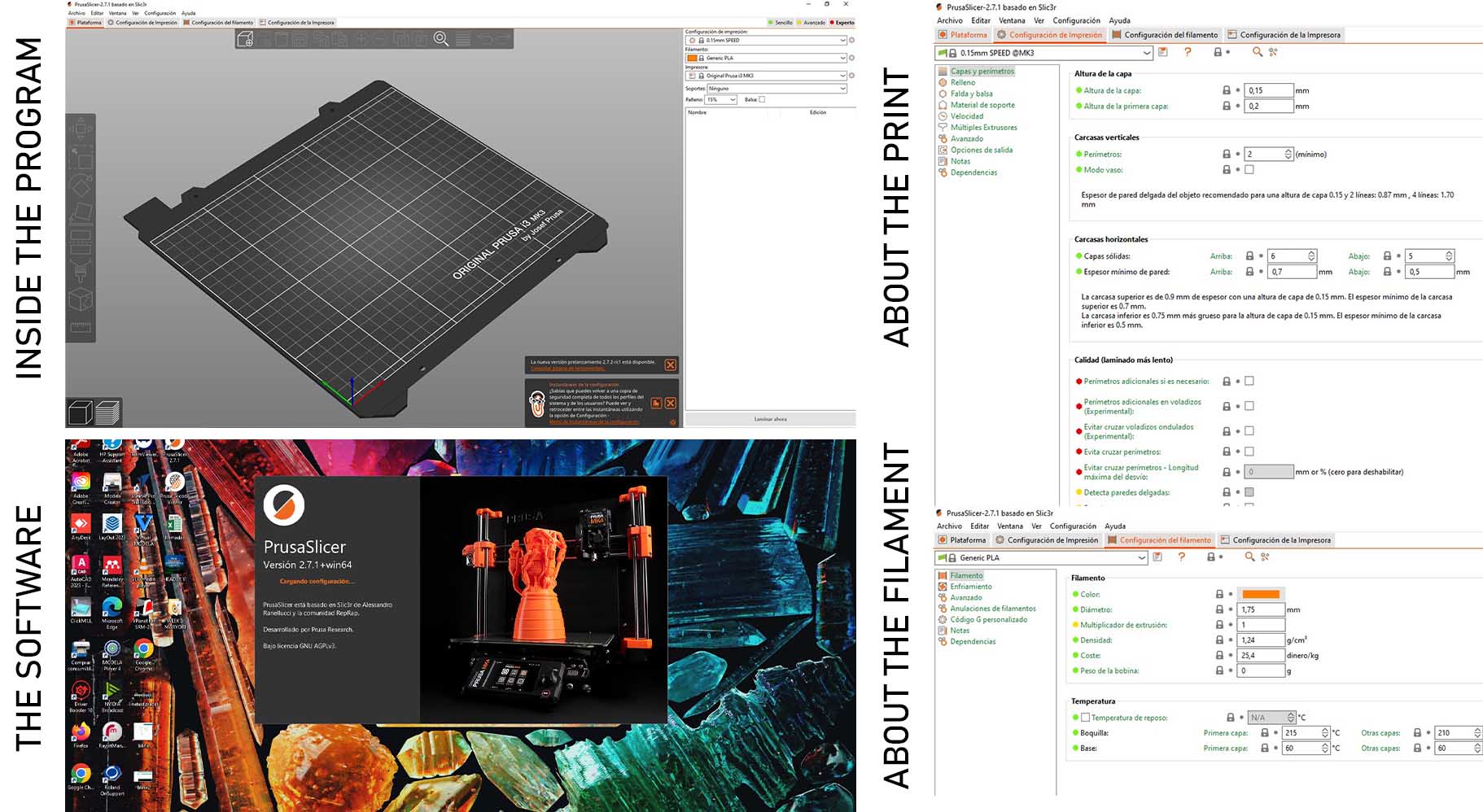
Task: Select Código G personalizado in filament tree
Action: tap(988, 620)
